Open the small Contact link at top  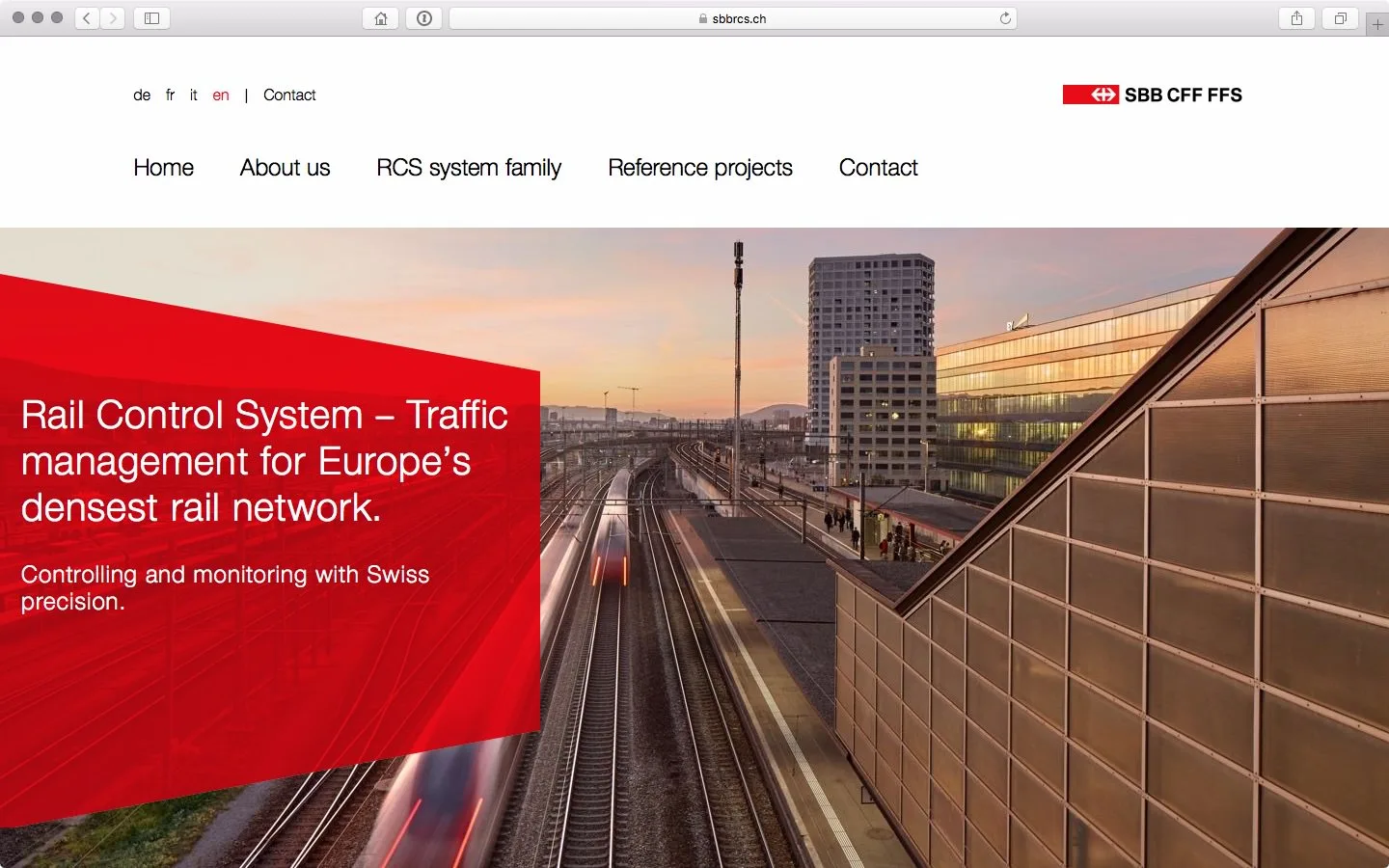289,95
